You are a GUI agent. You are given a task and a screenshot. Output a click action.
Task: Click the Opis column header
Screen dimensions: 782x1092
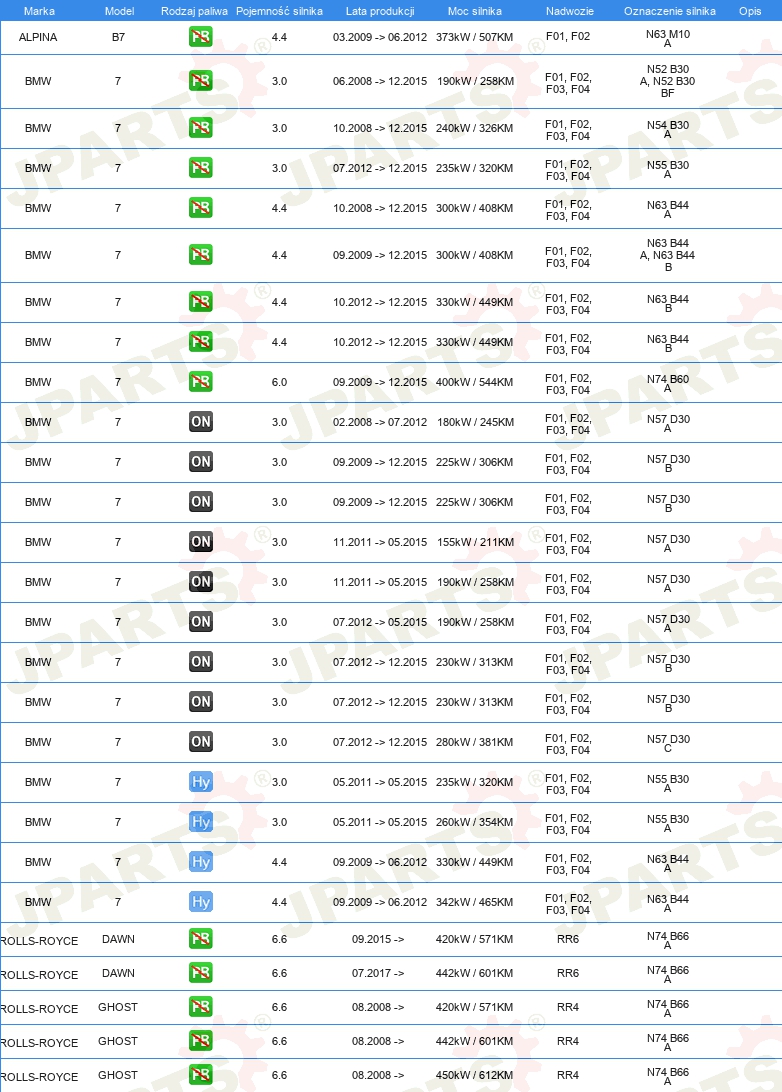click(x=750, y=11)
